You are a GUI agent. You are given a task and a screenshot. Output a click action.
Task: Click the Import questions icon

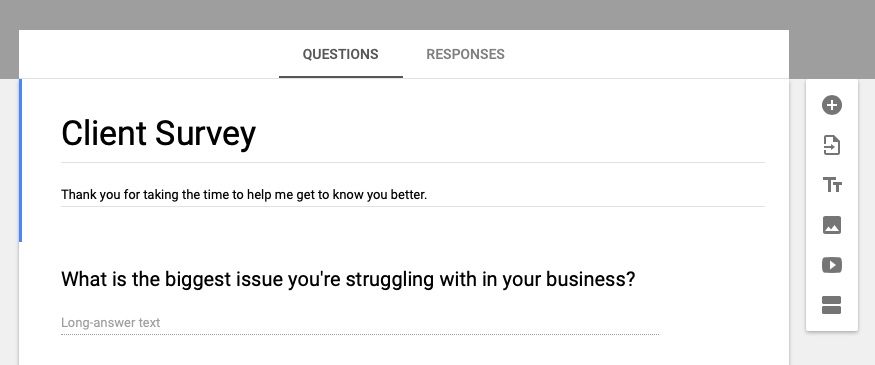[x=831, y=145]
